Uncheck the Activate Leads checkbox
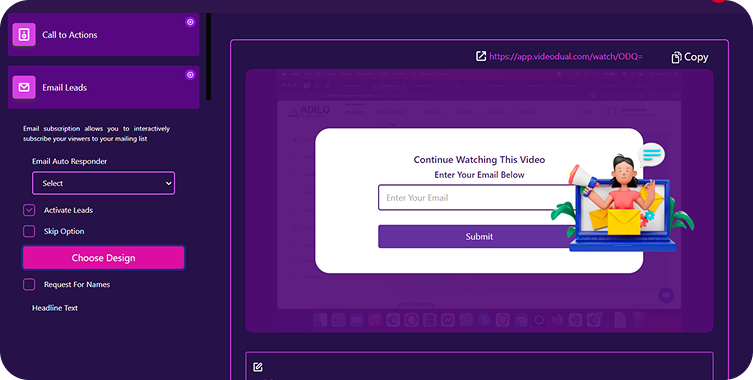 point(29,210)
